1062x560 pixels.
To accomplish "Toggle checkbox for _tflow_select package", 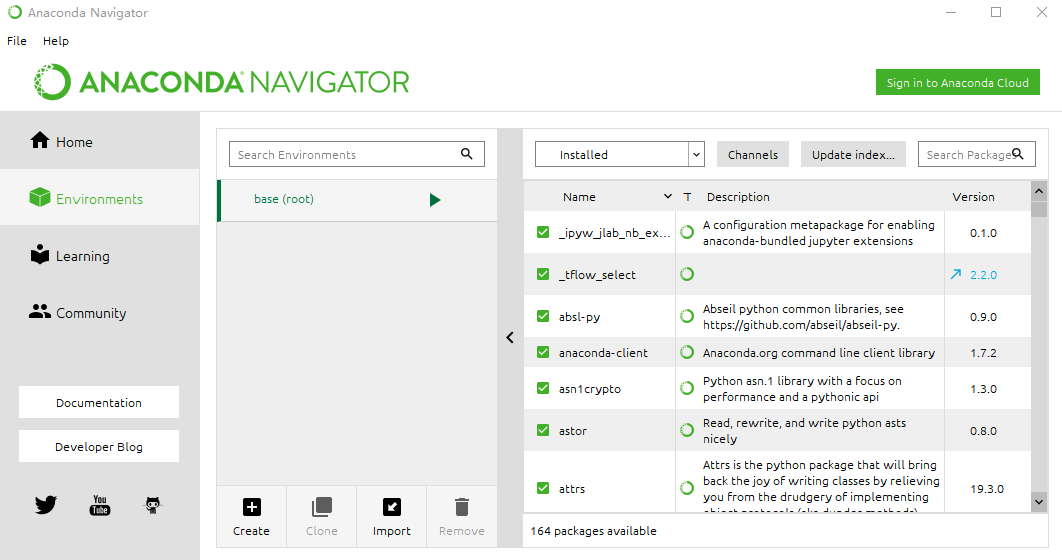I will [x=543, y=274].
